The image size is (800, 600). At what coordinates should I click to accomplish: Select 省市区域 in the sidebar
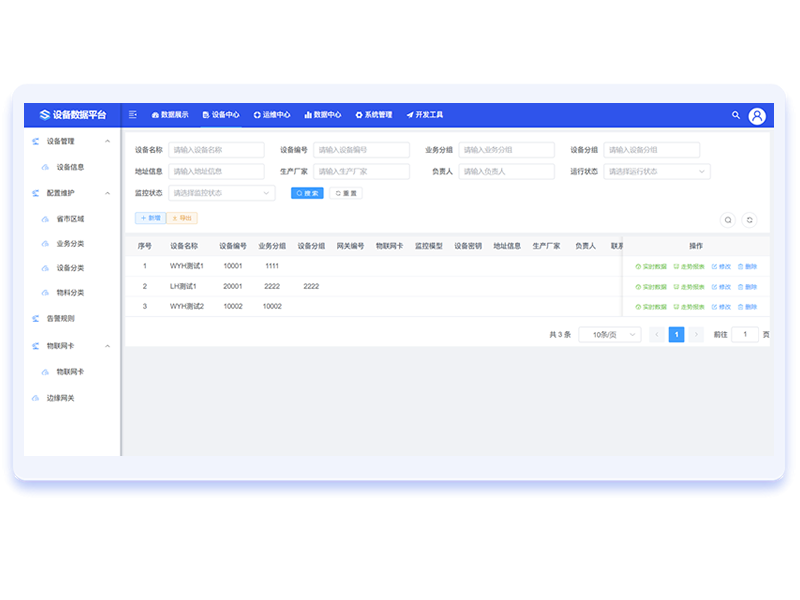point(70,218)
